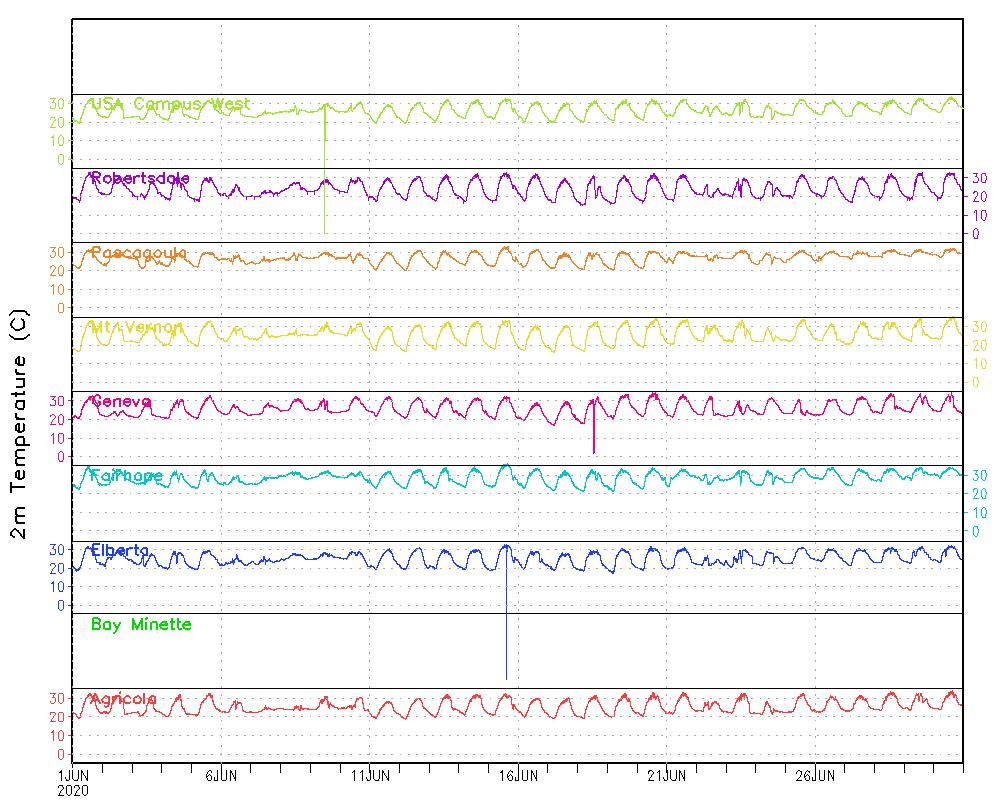Viewport: 1000px width, 800px height.
Task: Click the blue 10 tick for Elberta
Action: click(x=57, y=587)
